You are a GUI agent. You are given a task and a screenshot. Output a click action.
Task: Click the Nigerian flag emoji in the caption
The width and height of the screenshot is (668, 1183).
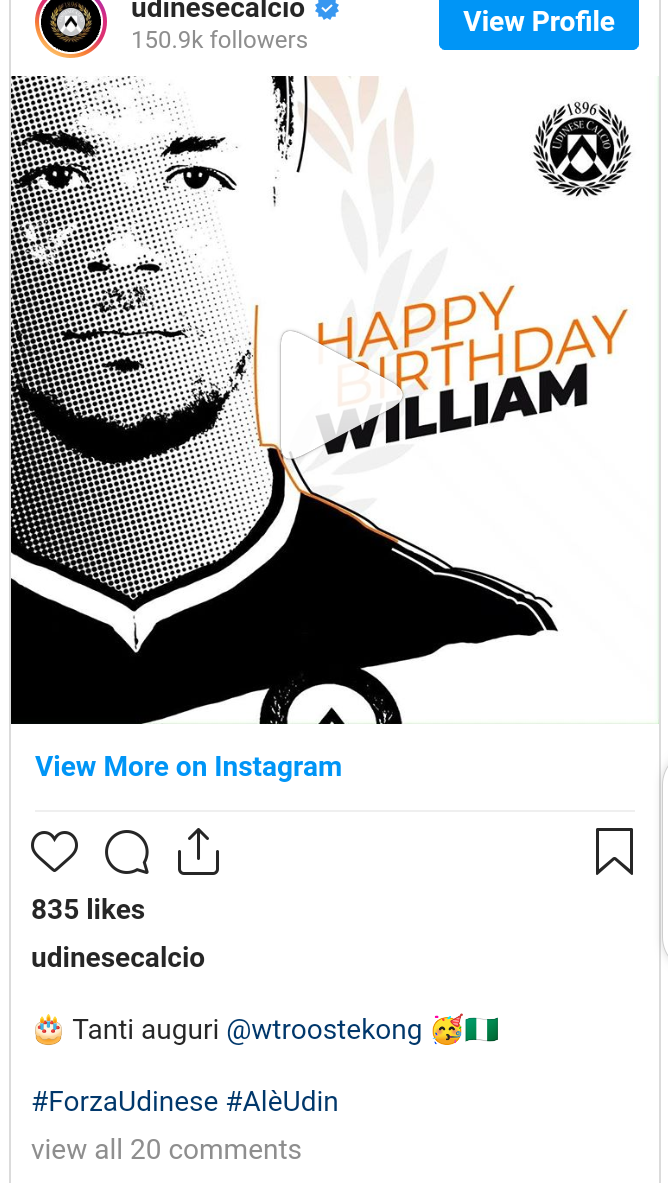coord(482,1029)
